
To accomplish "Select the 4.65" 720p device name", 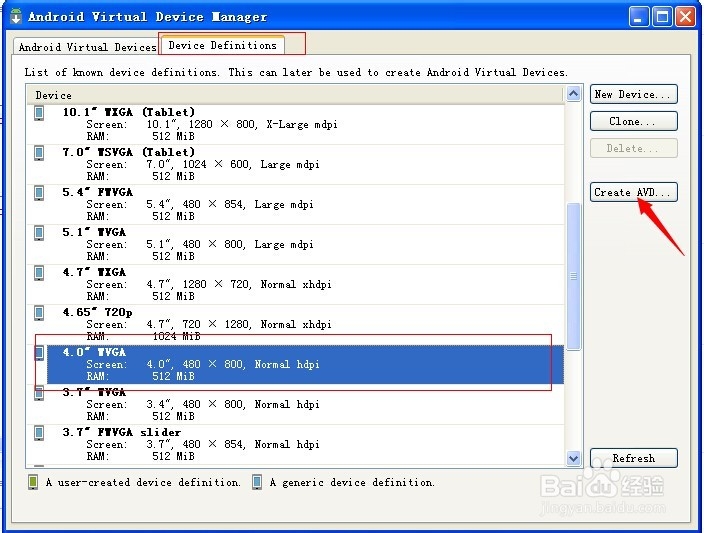I will pos(97,312).
